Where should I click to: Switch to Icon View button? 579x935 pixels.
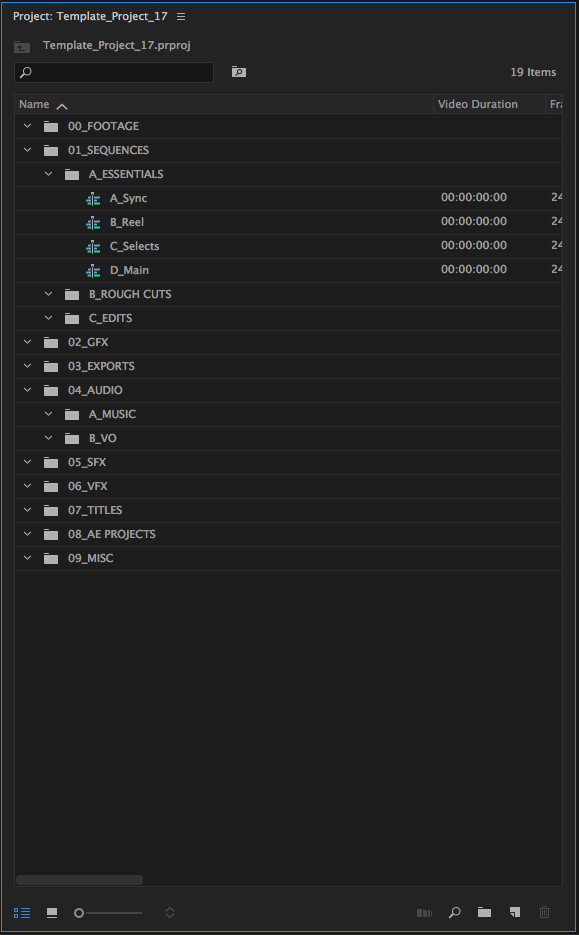pyautogui.click(x=52, y=912)
